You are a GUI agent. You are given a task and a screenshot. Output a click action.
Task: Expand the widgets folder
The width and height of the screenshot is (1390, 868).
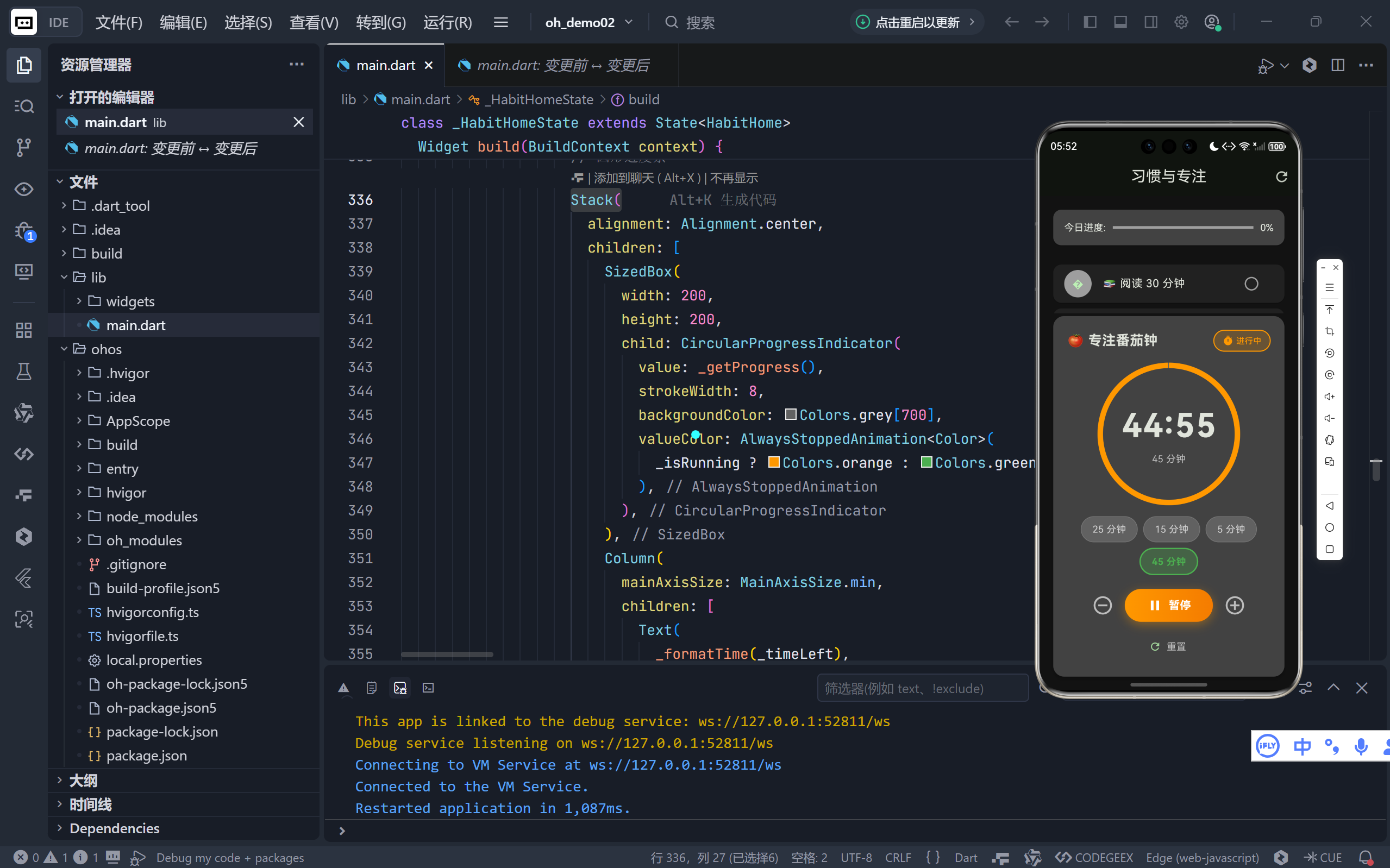[130, 301]
